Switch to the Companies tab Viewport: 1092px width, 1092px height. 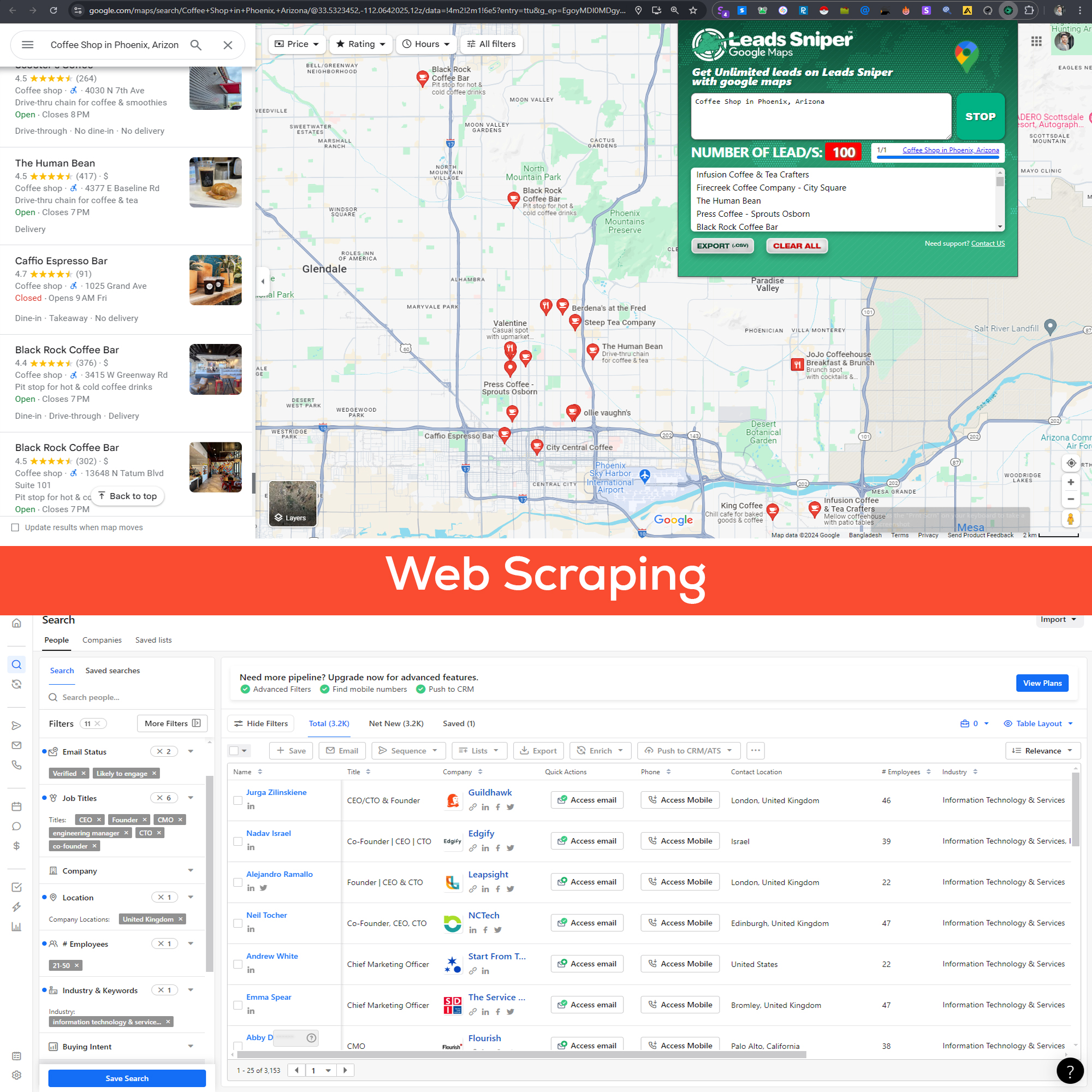tap(102, 640)
